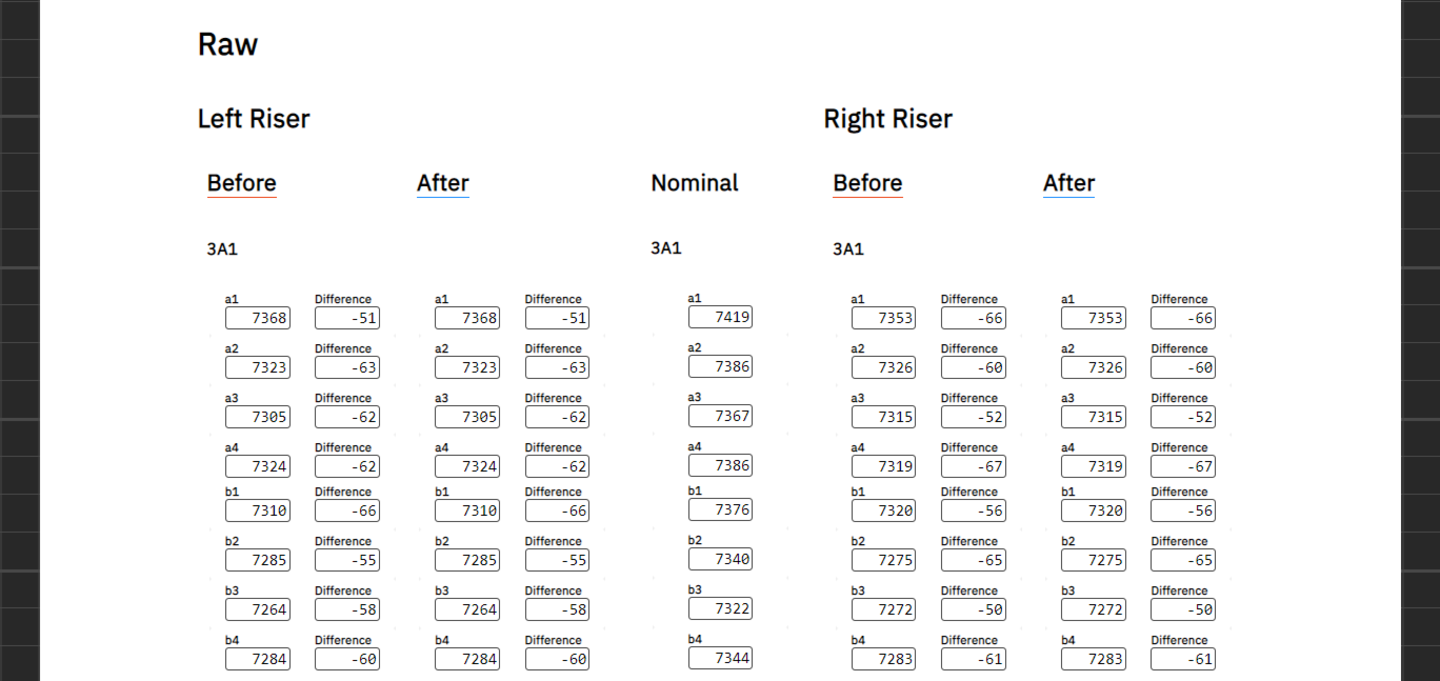The image size is (1440, 681).
Task: Select the Difference field showing -51 beside a1
Action: click(347, 318)
